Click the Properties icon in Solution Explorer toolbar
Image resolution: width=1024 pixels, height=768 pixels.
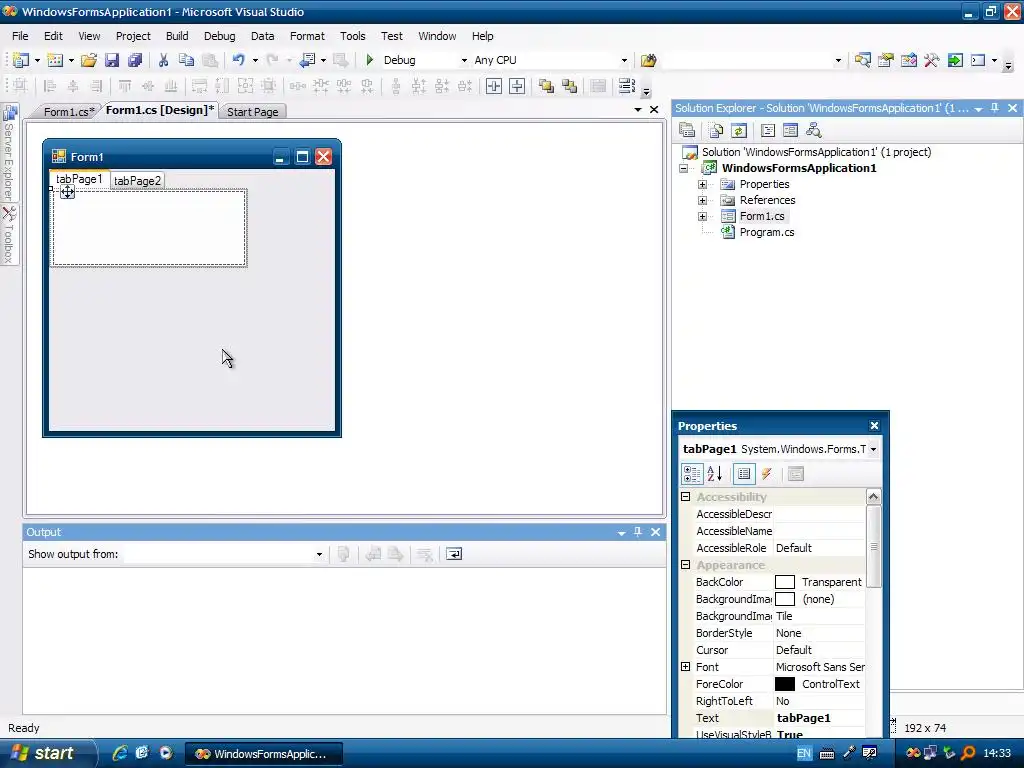pyautogui.click(x=687, y=131)
